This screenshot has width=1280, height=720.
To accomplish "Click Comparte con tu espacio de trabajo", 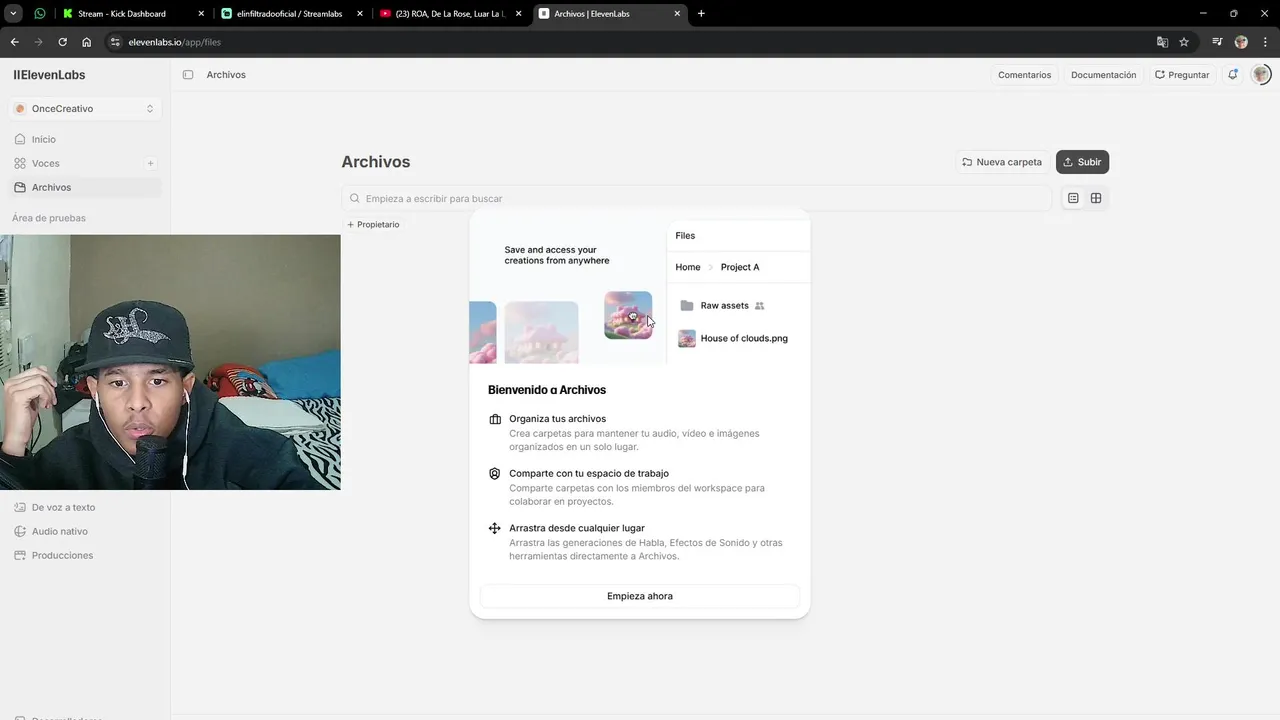I will coord(589,473).
